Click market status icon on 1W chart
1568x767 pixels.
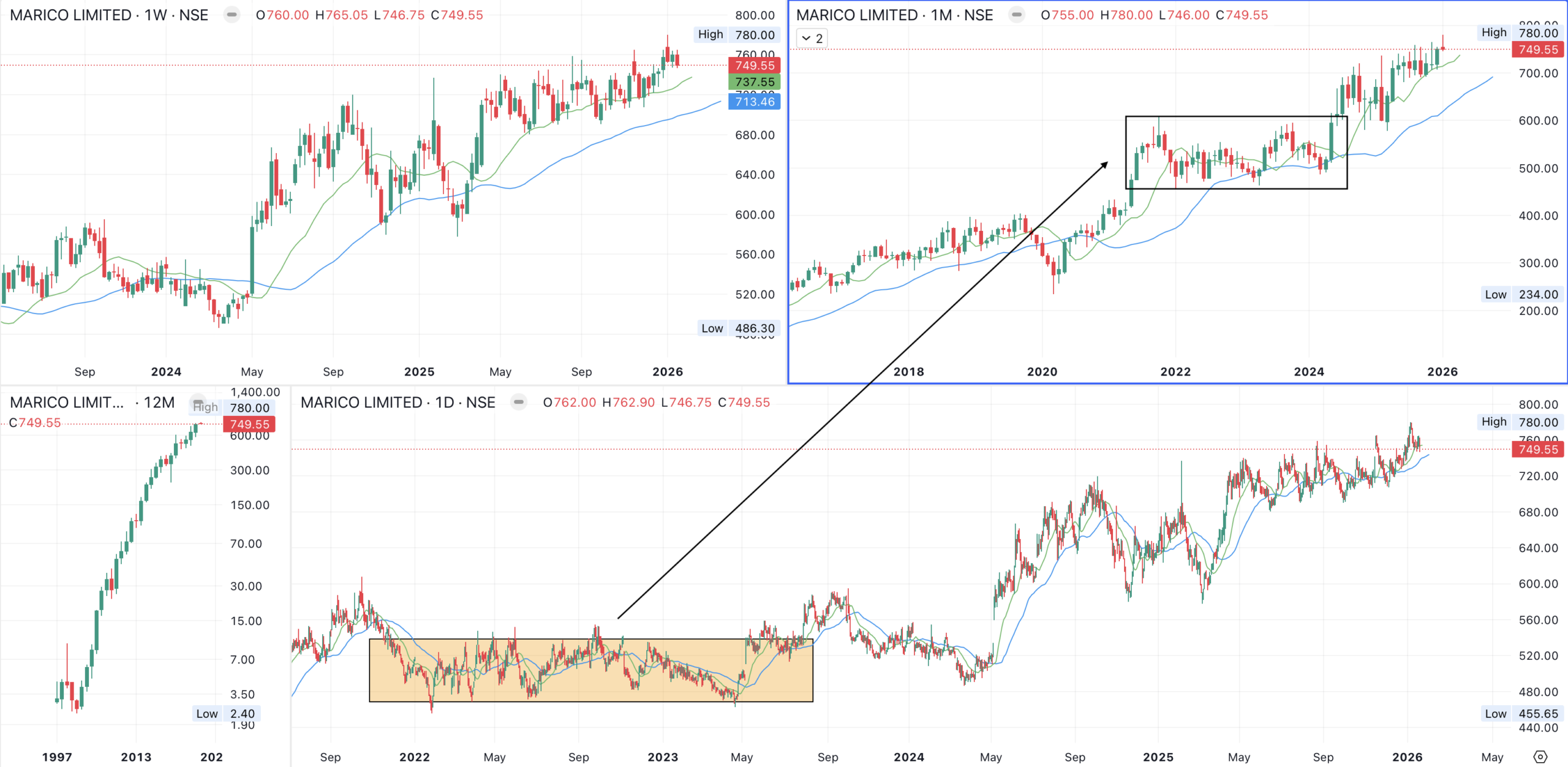click(x=232, y=15)
